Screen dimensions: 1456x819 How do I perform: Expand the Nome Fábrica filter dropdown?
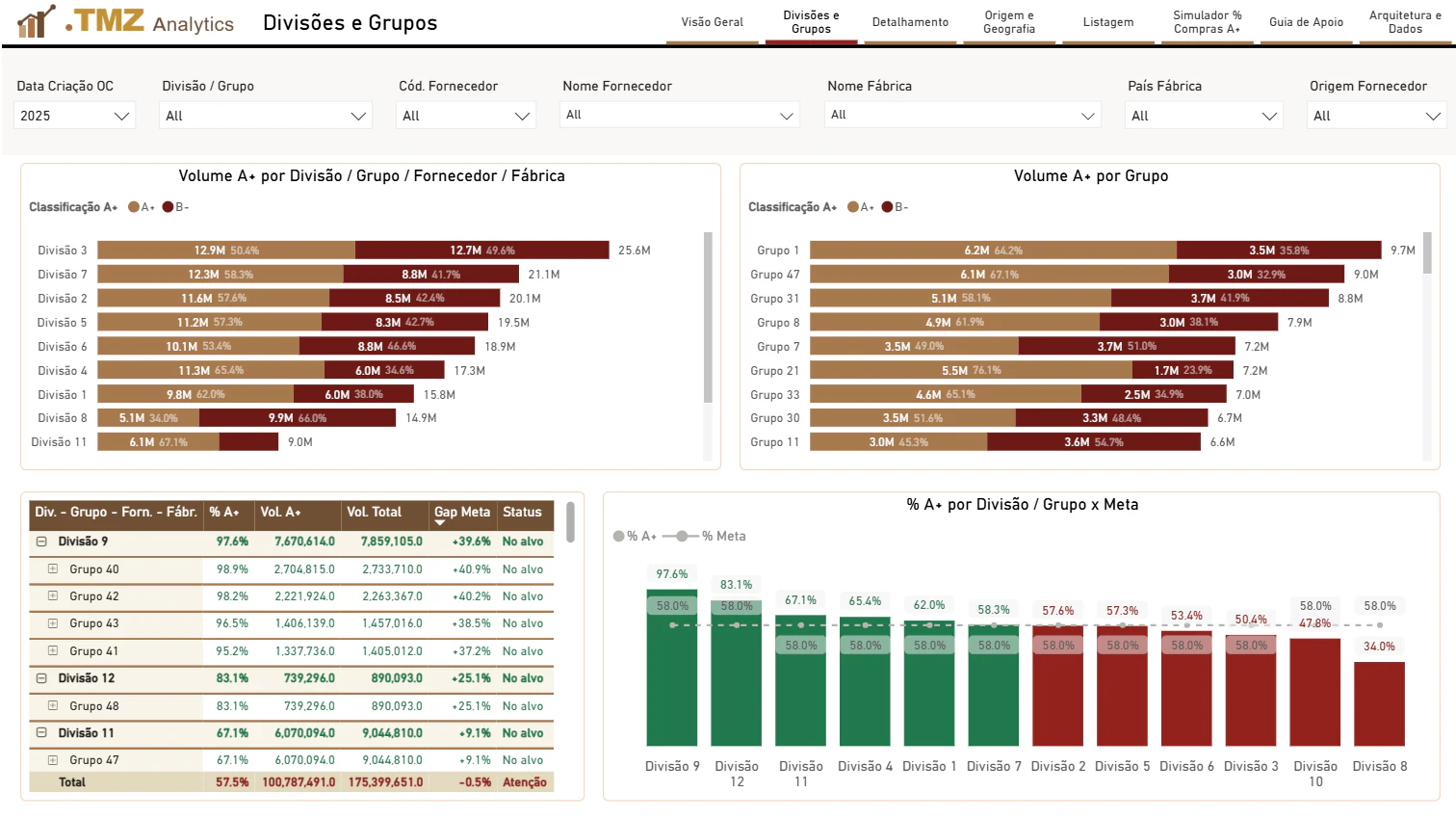point(963,116)
